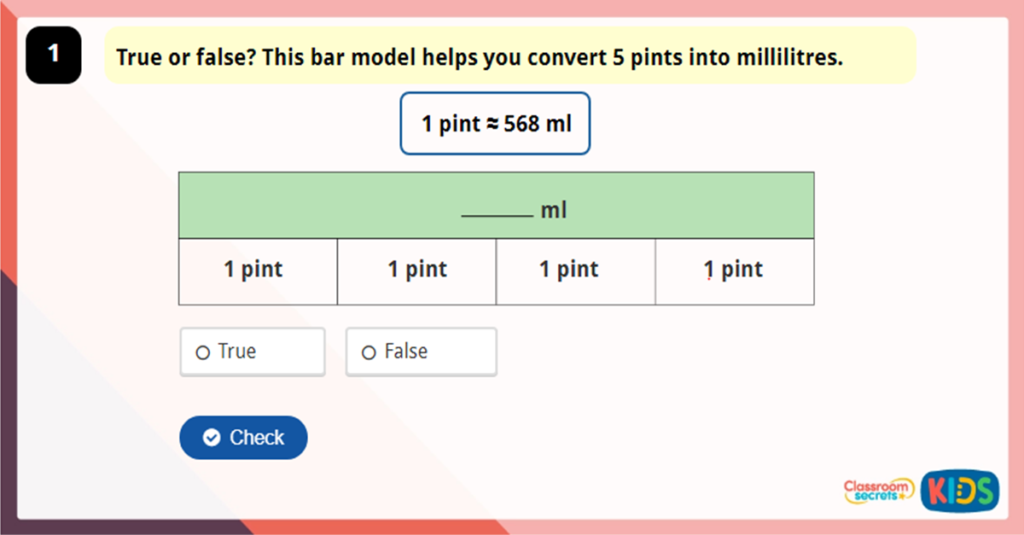Click the 1 pint ≈ 568 ml box
The height and width of the screenshot is (535, 1024).
[x=495, y=124]
